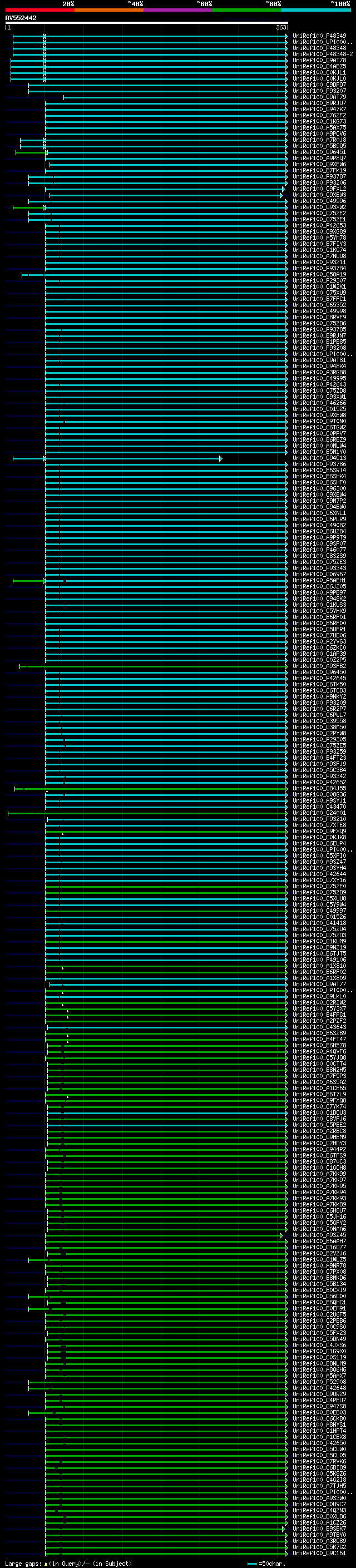Screen dimensions: 356x1568
Task: Click the arrowhead ending the UniRef100_B9SBK7 bar
Action: point(283,1529)
